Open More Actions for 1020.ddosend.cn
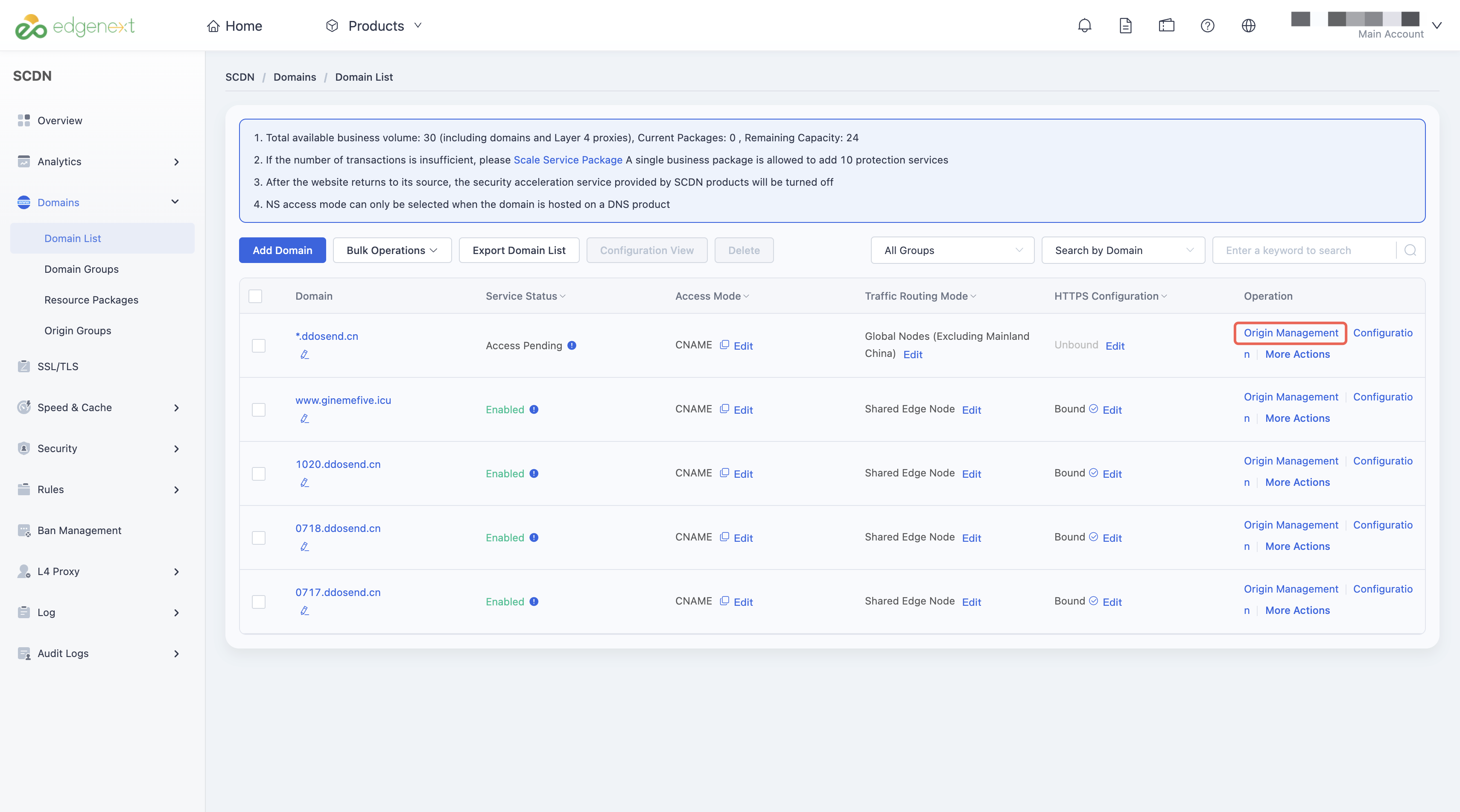Image resolution: width=1460 pixels, height=812 pixels. pyautogui.click(x=1297, y=482)
